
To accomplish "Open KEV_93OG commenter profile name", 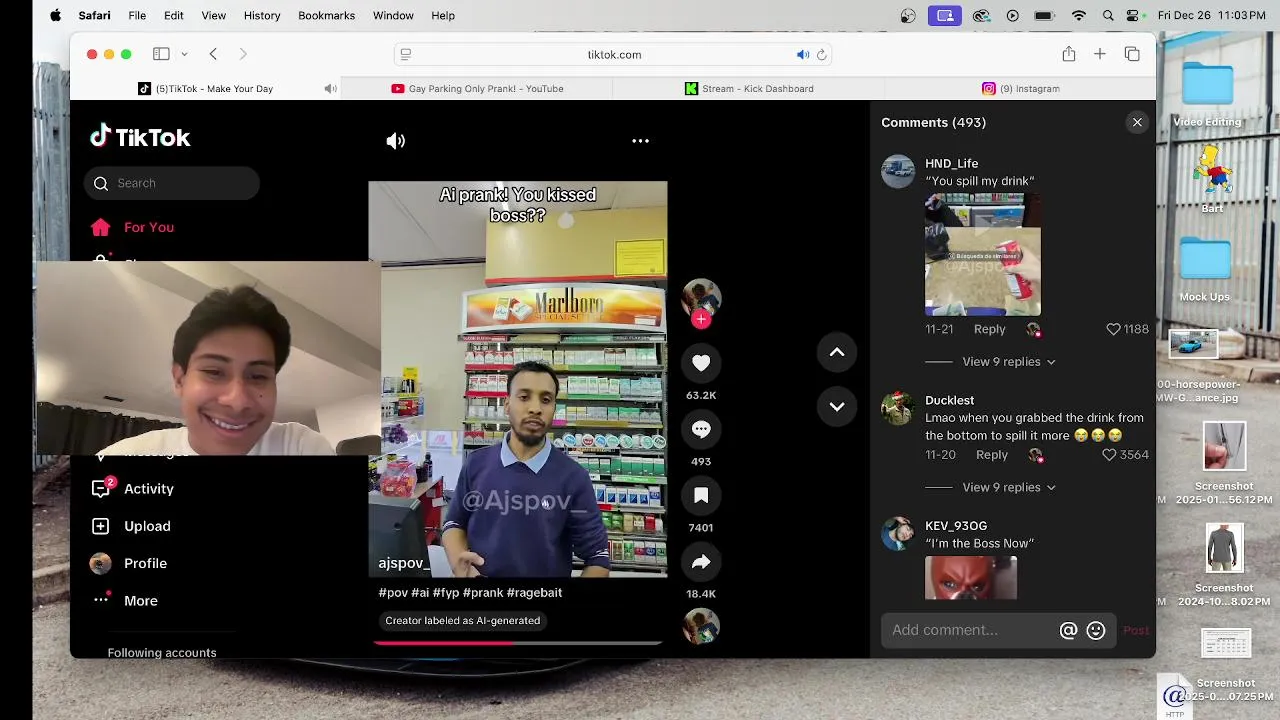I will pos(956,526).
